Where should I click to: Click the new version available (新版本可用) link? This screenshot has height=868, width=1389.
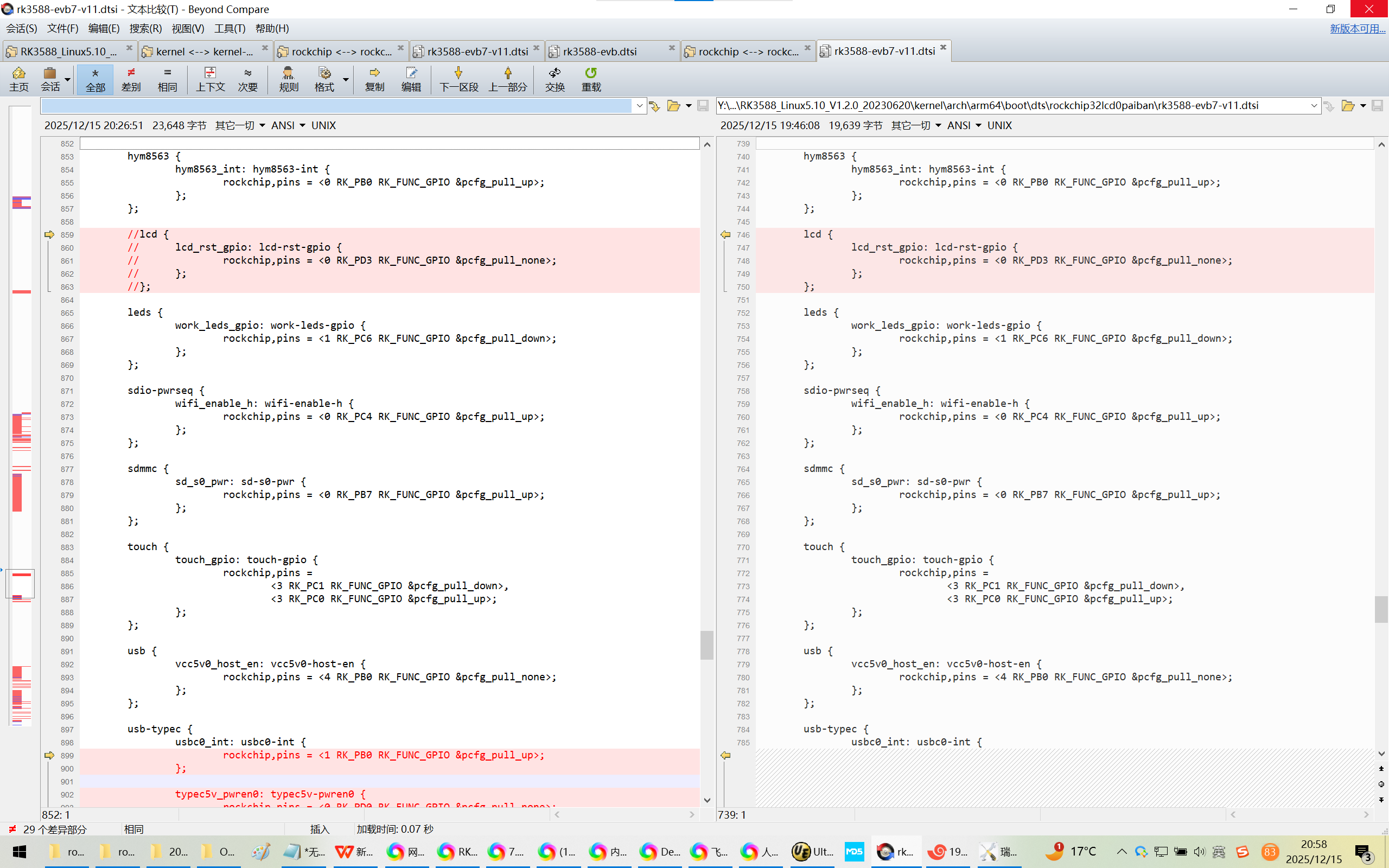(x=1357, y=28)
